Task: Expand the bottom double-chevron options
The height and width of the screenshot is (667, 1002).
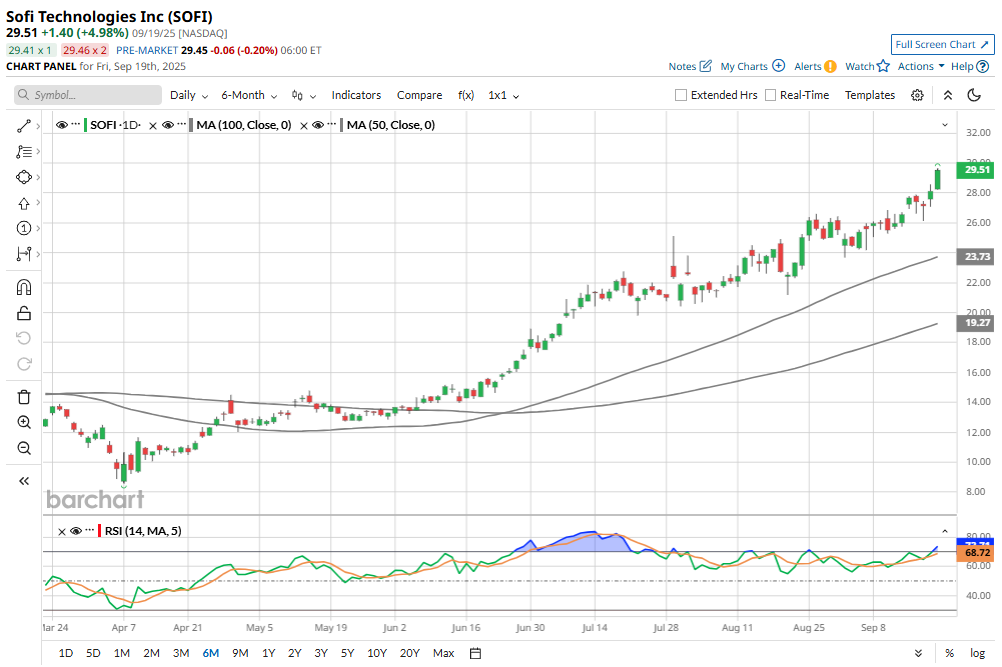Action: [918, 653]
